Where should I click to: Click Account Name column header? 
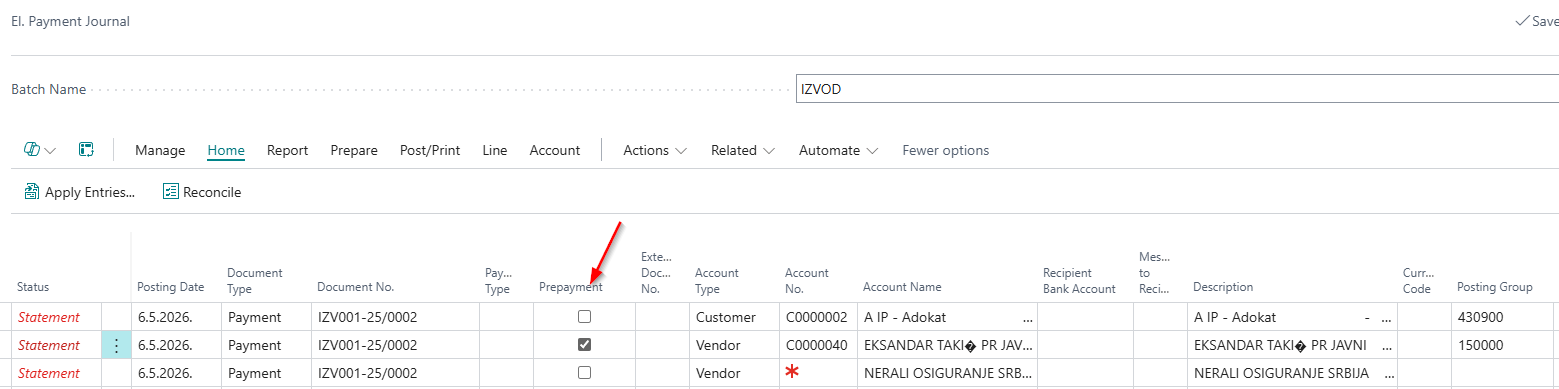click(902, 287)
